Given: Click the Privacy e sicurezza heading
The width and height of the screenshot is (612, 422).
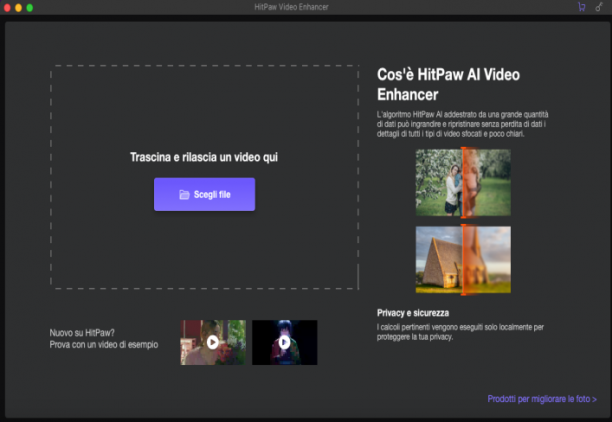Looking at the screenshot, I should (413, 313).
